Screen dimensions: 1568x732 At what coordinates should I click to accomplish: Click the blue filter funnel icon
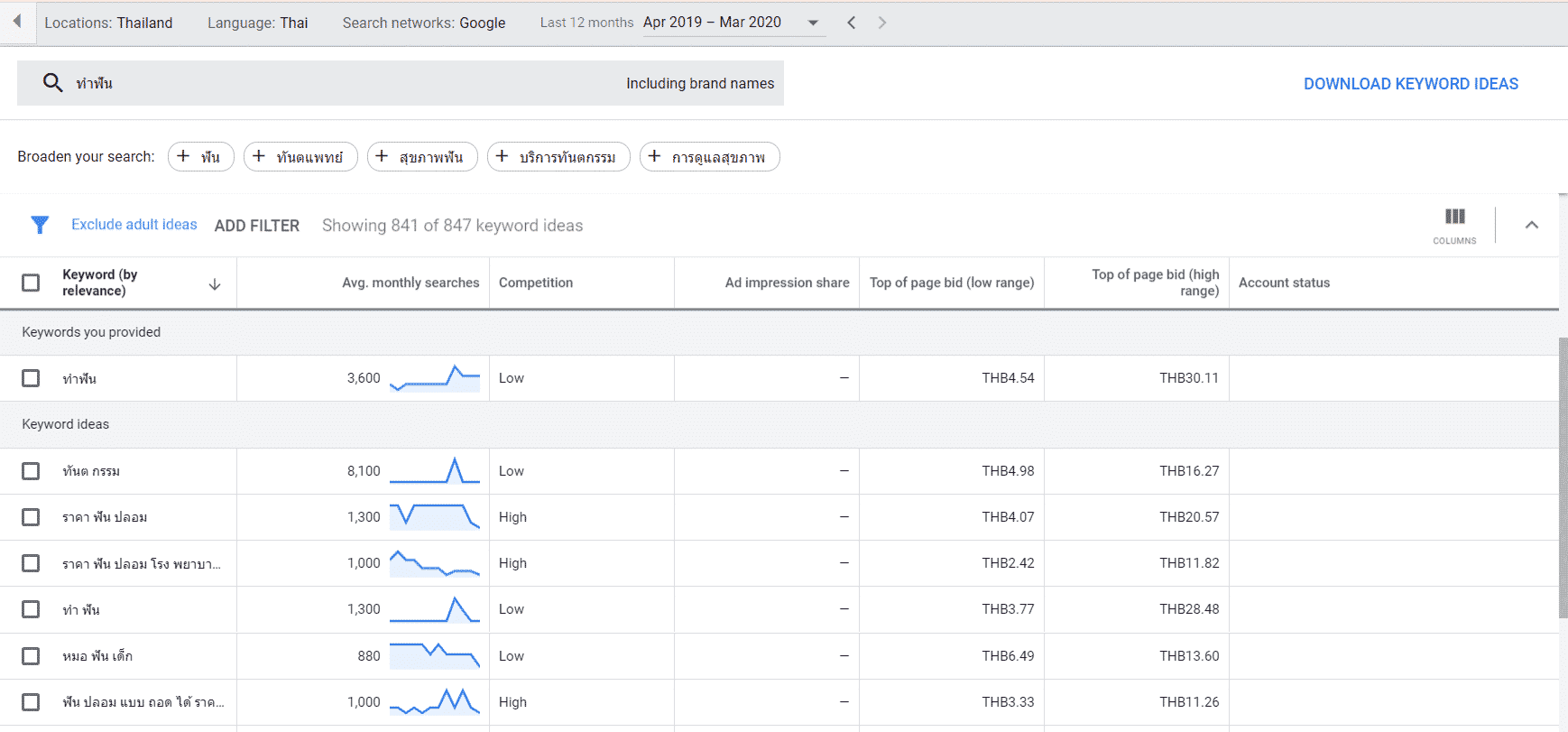(x=40, y=225)
